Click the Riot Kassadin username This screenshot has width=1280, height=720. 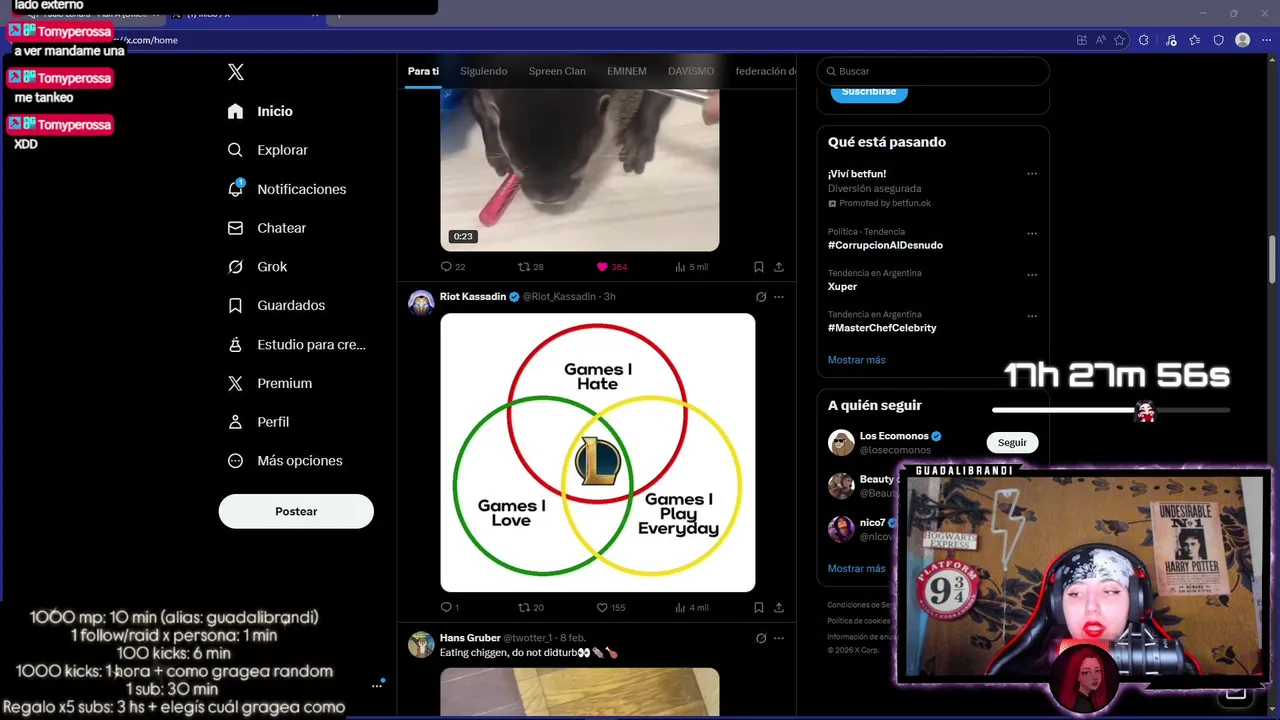(473, 297)
